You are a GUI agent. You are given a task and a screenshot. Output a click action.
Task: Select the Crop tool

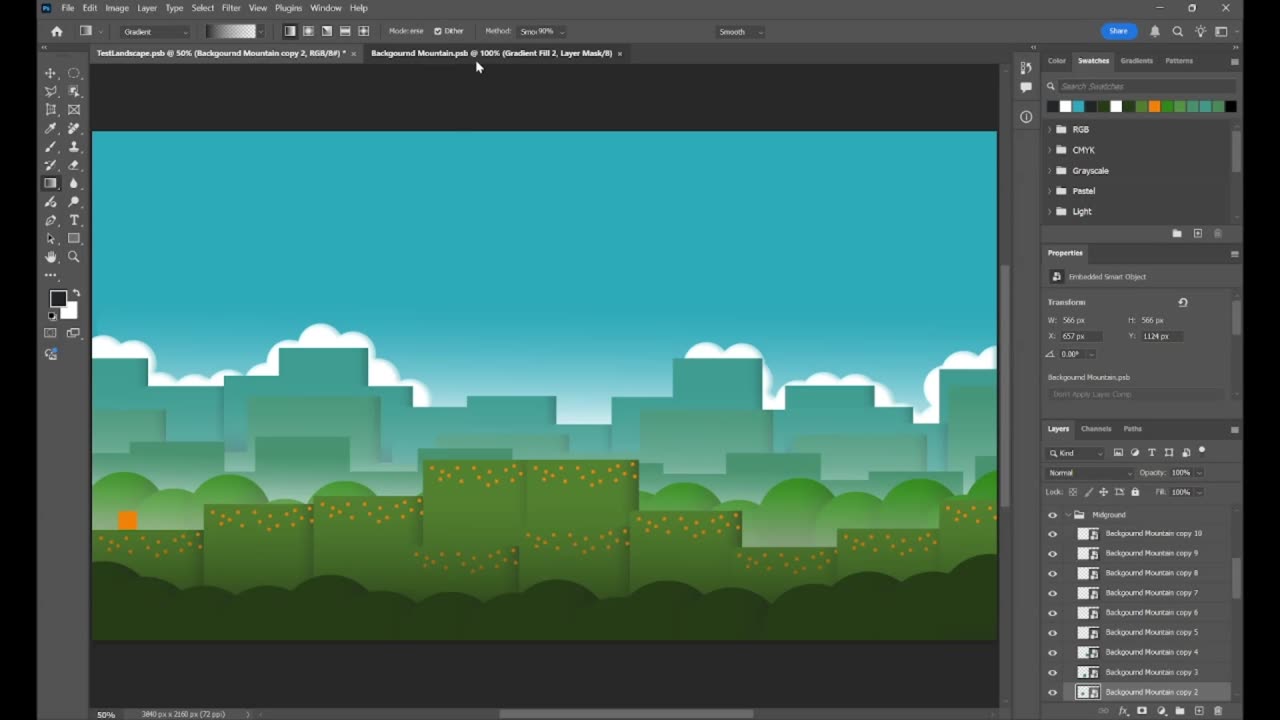pos(51,110)
